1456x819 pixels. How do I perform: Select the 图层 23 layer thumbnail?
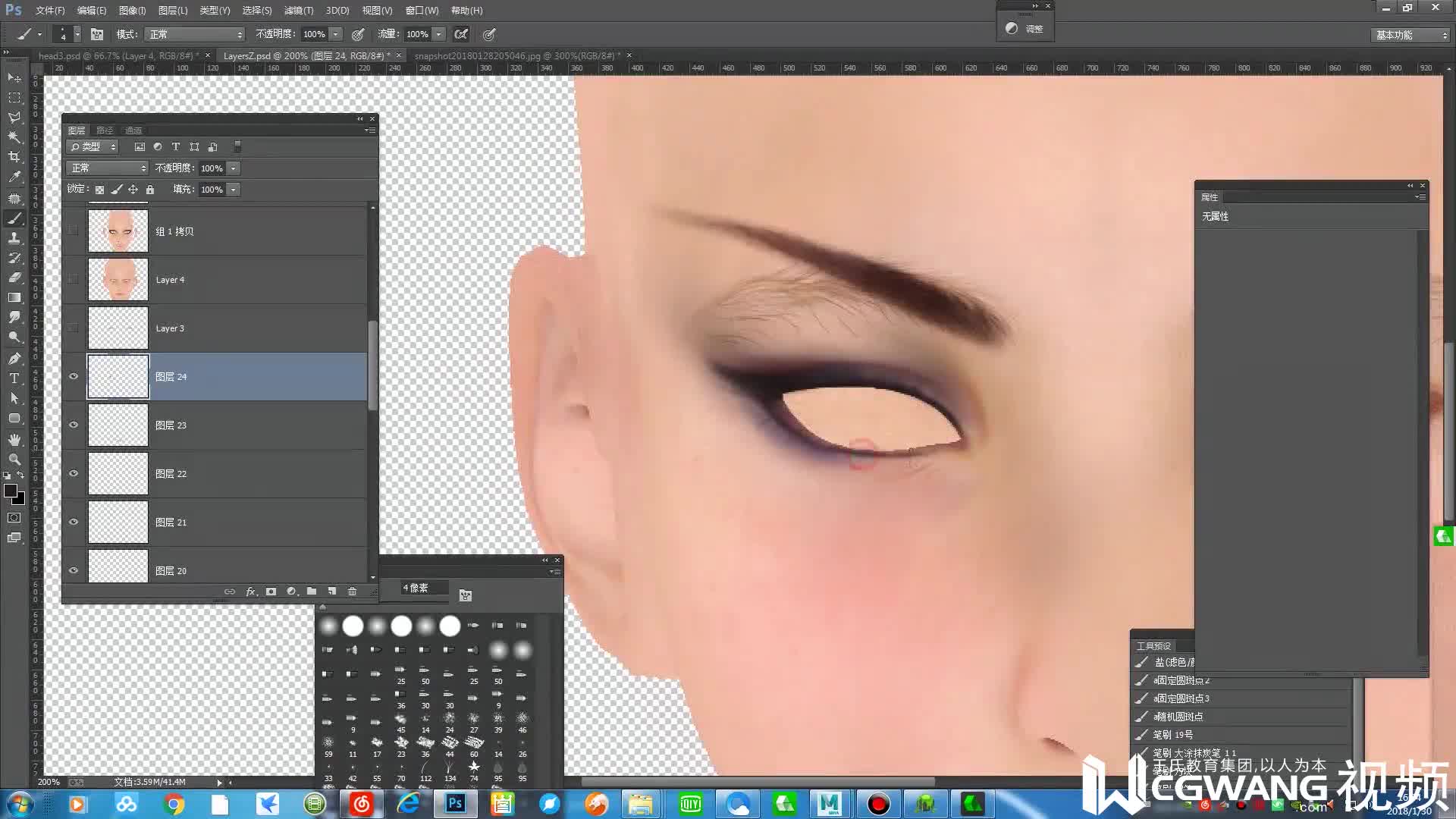pyautogui.click(x=118, y=425)
